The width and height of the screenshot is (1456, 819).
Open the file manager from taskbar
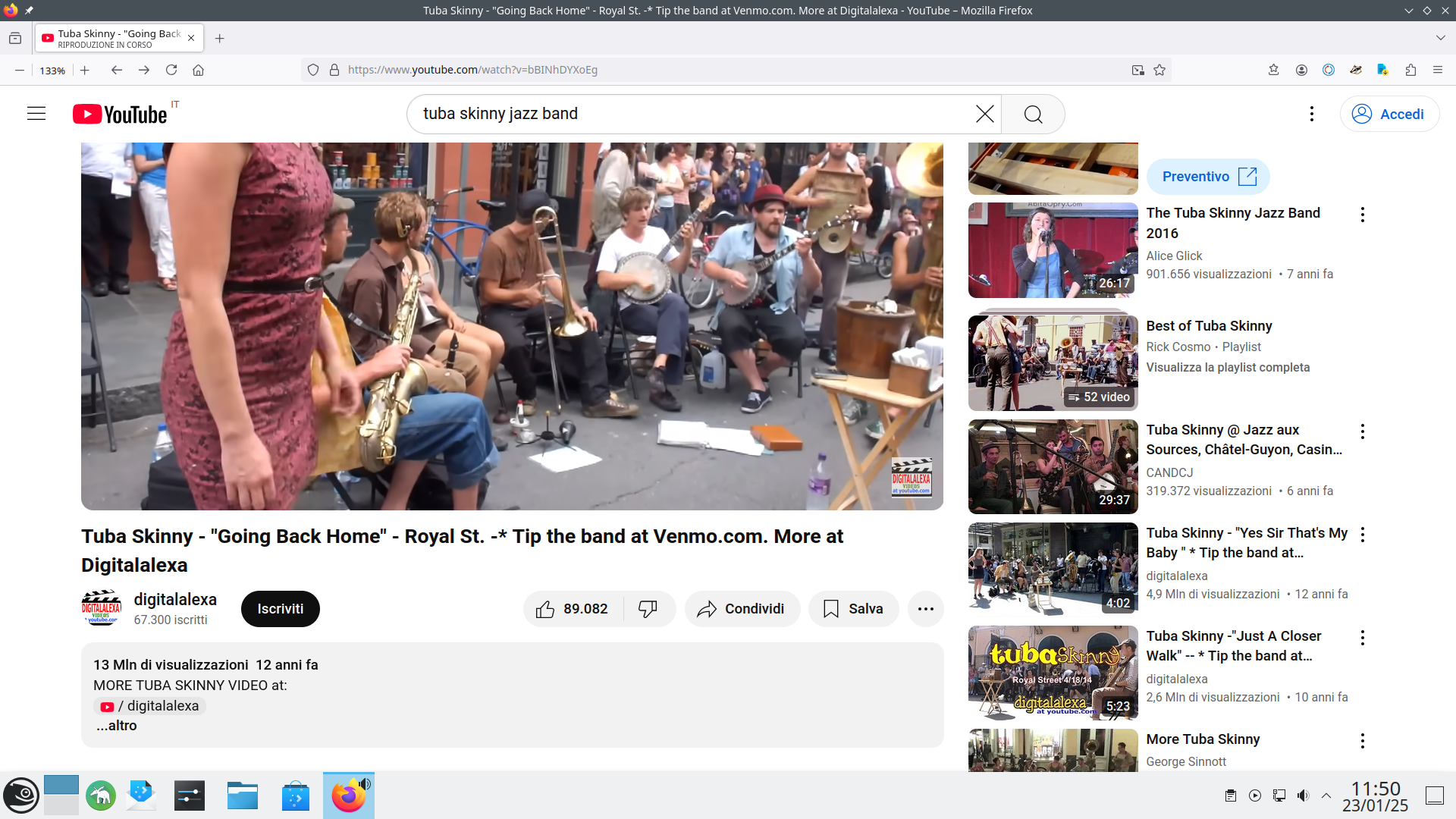243,795
